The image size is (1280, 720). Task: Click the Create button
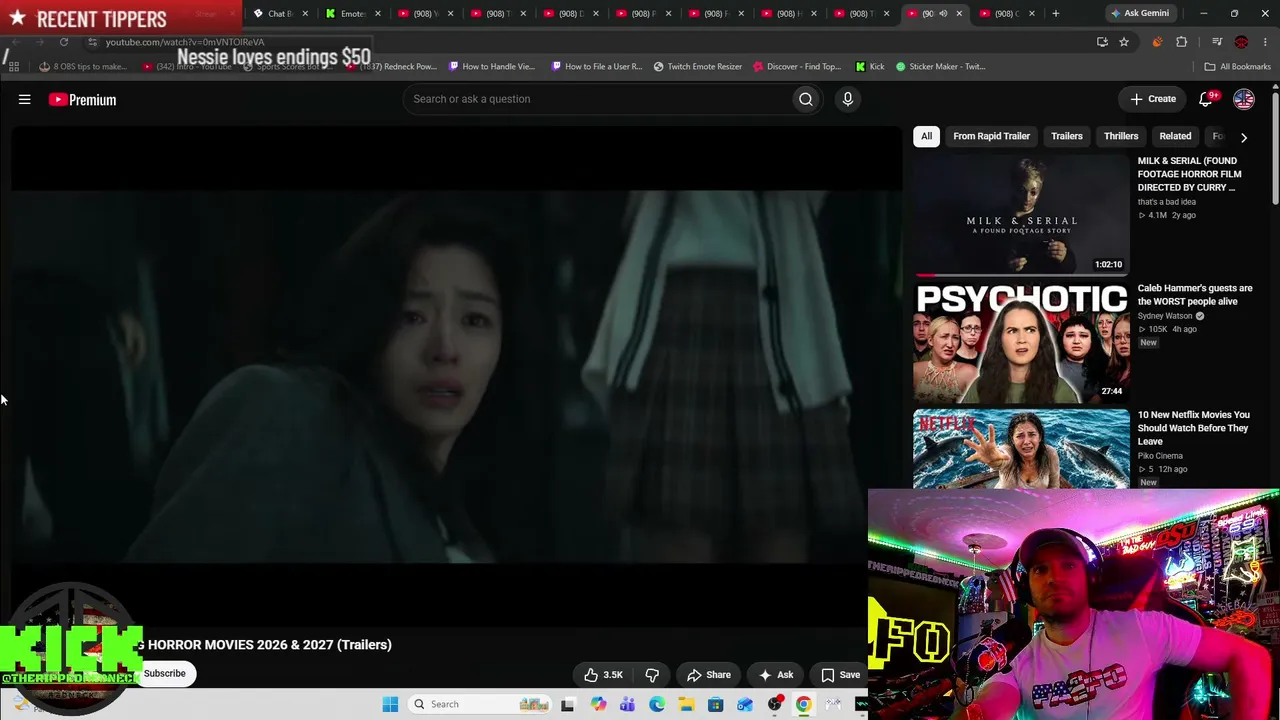coord(1153,99)
